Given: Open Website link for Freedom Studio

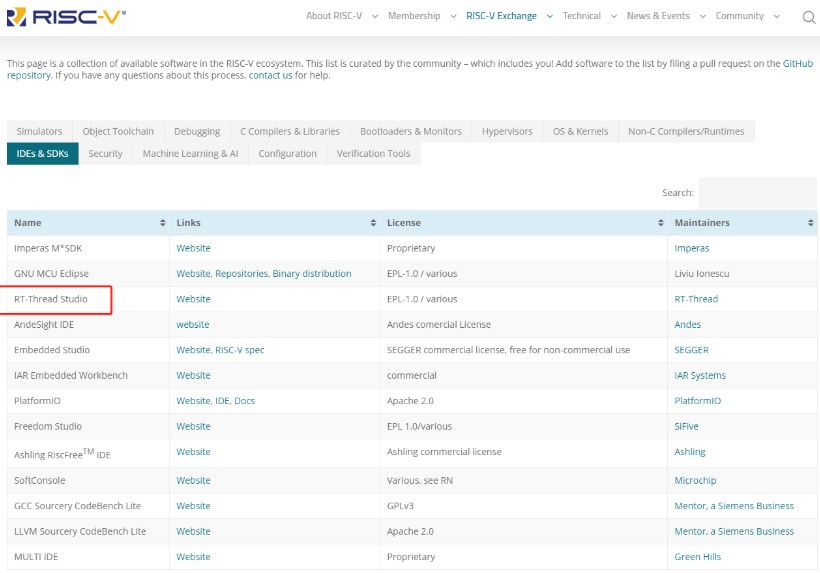Looking at the screenshot, I should [x=193, y=427].
